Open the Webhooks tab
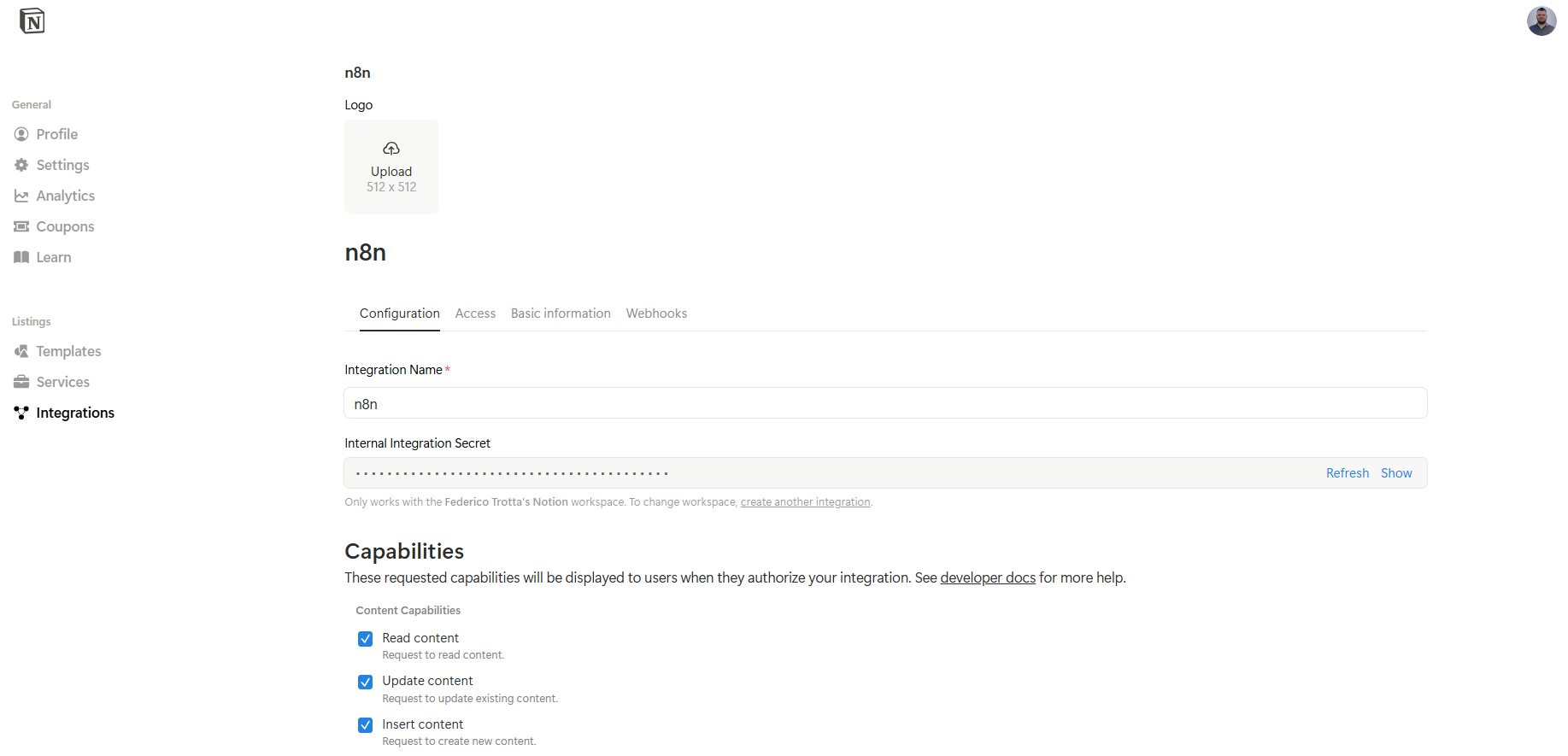Screen dimensions: 1568x756 (x=656, y=314)
